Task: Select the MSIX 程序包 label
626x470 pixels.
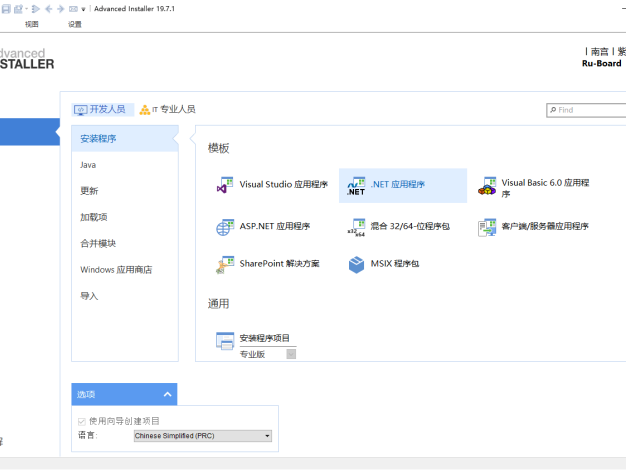Action: pyautogui.click(x=395, y=264)
